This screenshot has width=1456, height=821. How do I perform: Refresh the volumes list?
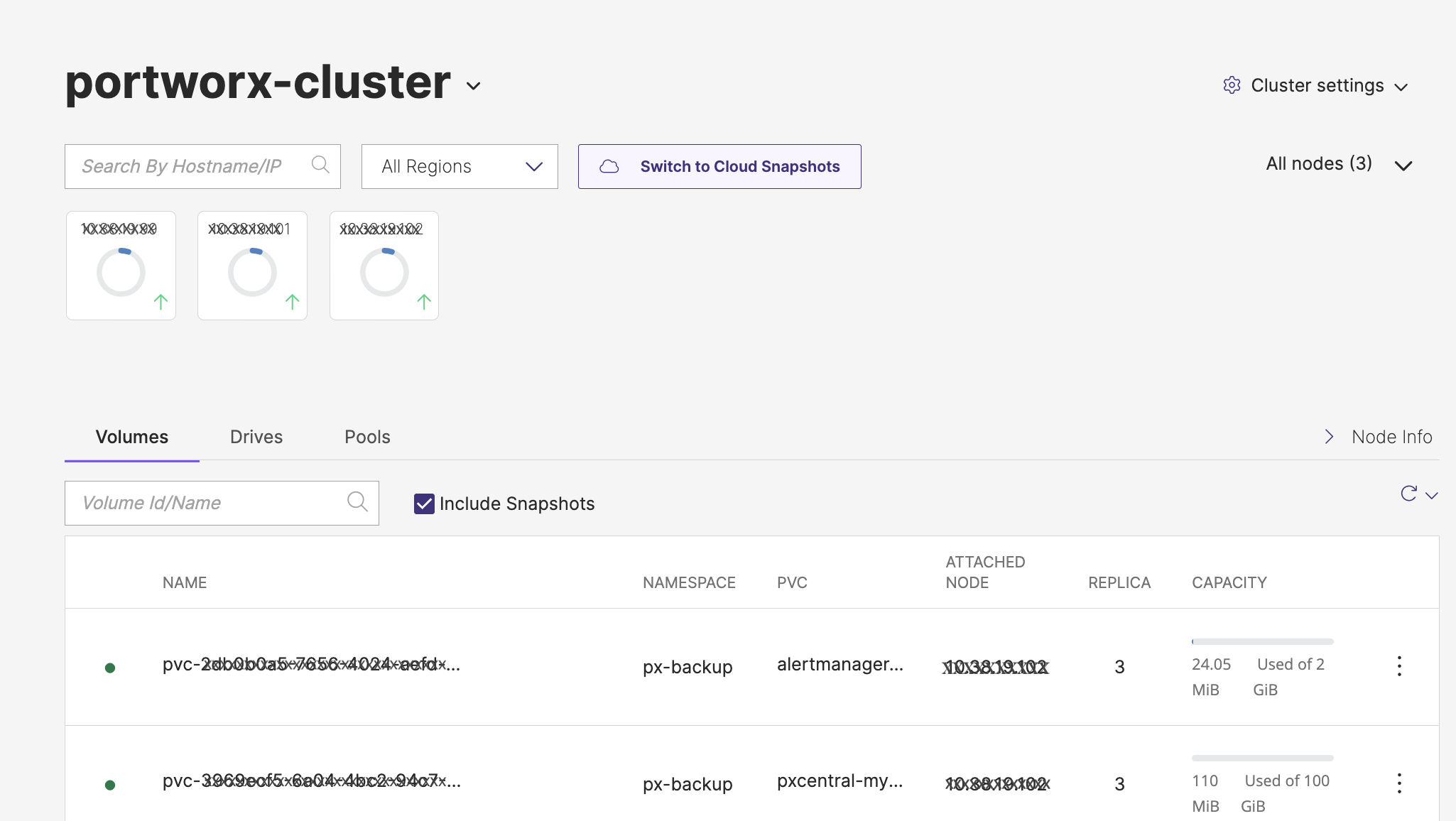[1408, 494]
